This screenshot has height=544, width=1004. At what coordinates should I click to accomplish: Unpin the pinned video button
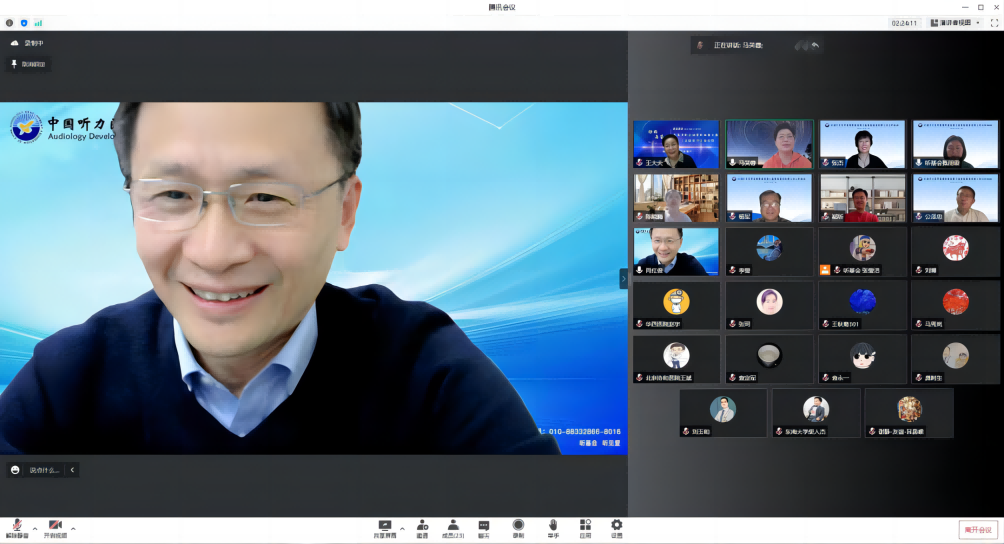pos(28,64)
